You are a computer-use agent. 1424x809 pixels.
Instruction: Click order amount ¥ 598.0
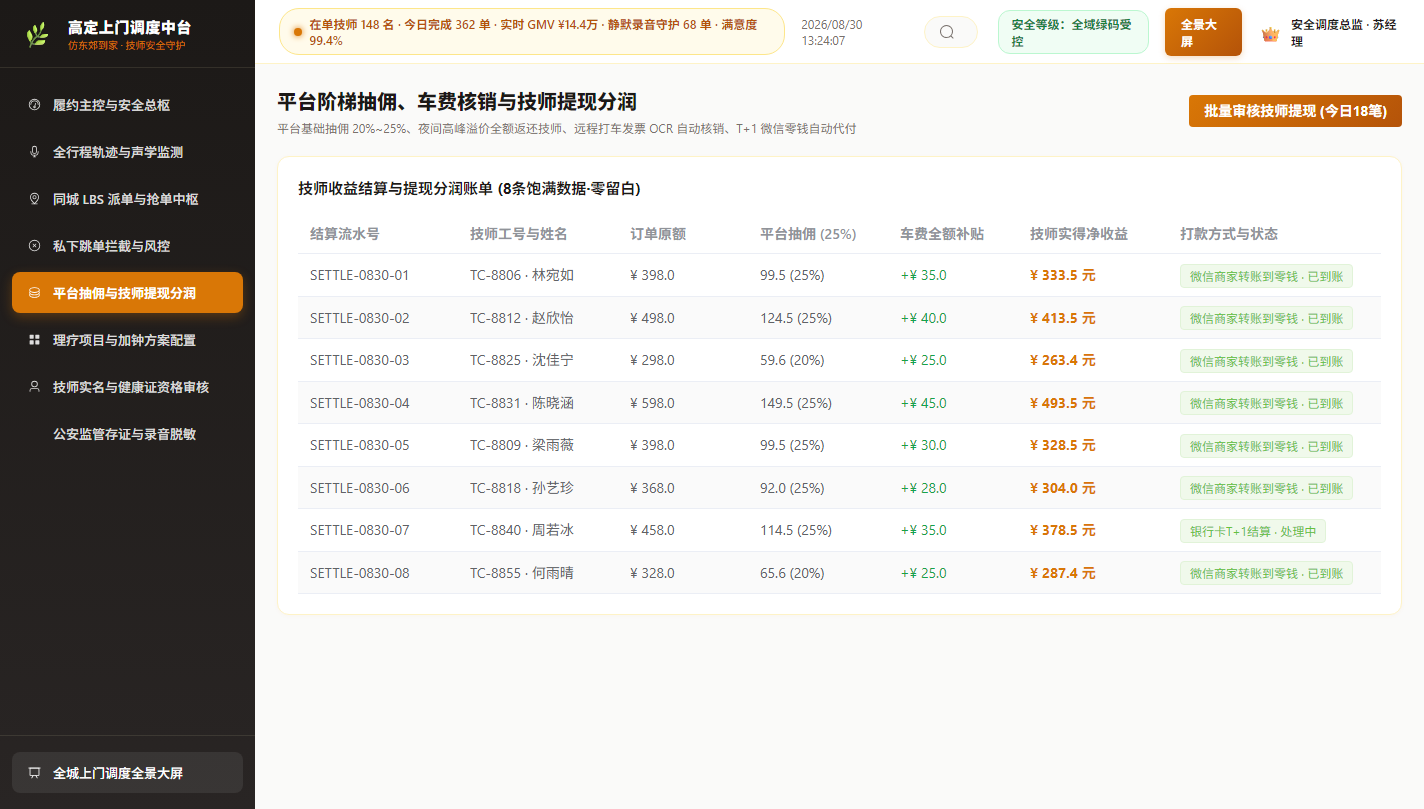coord(652,403)
